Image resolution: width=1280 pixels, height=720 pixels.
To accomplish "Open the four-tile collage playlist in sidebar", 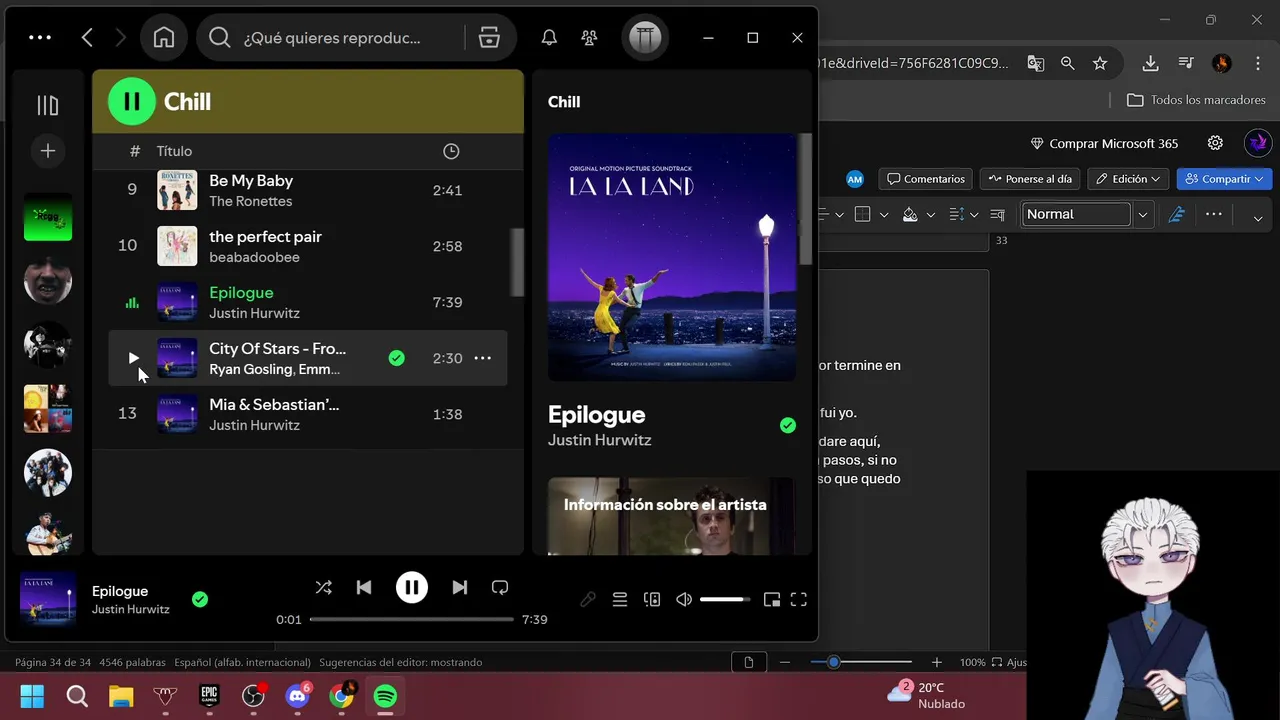I will [48, 409].
